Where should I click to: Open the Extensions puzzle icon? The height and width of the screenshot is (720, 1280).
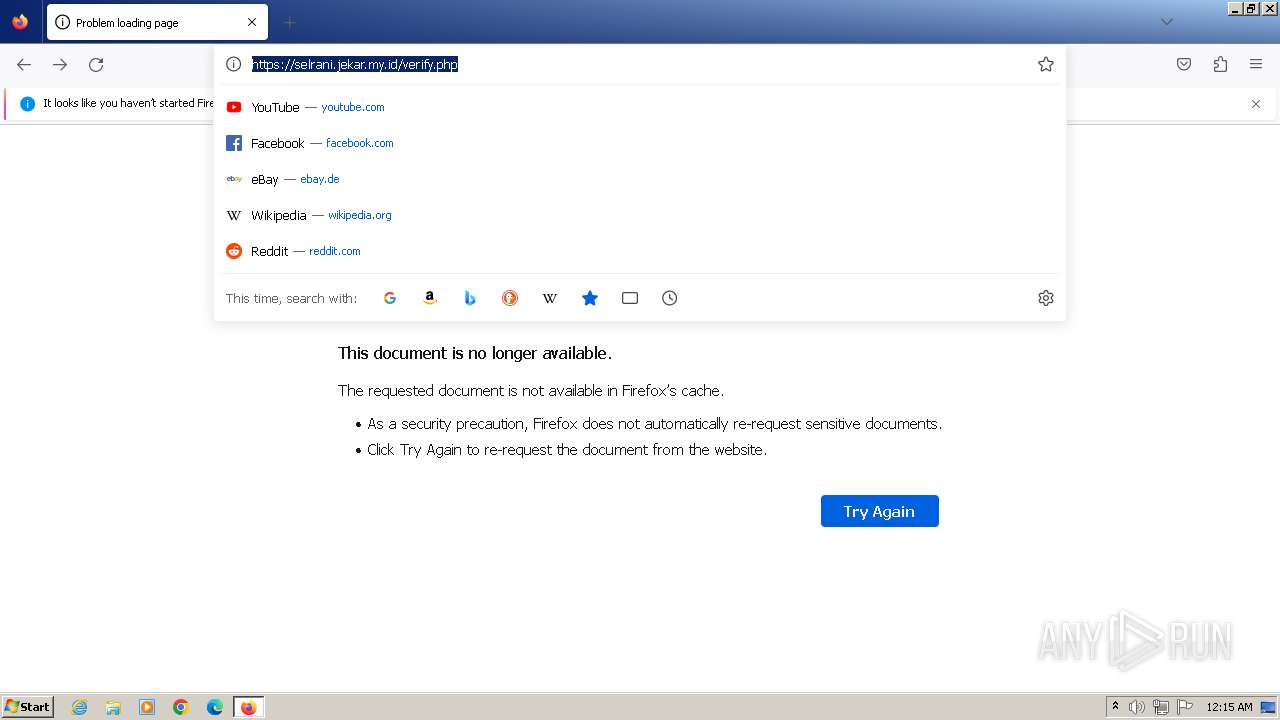pyautogui.click(x=1220, y=64)
